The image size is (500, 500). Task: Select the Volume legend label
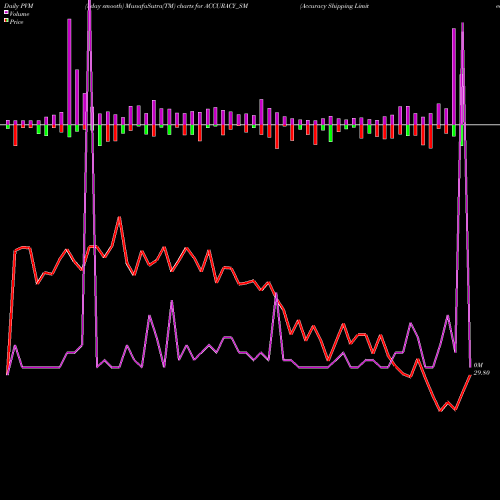click(x=19, y=14)
